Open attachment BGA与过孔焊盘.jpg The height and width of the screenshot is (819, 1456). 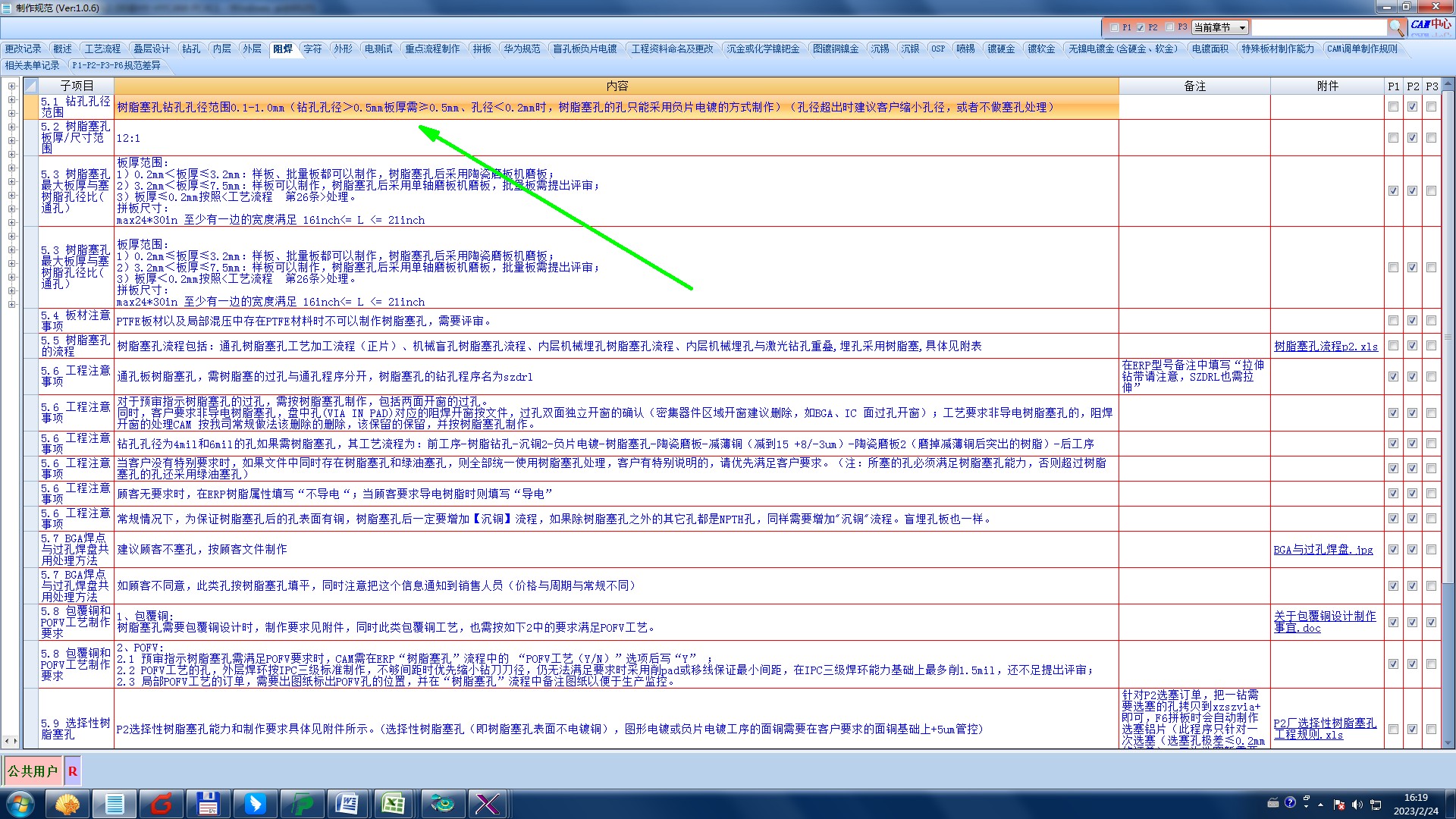(x=1323, y=550)
